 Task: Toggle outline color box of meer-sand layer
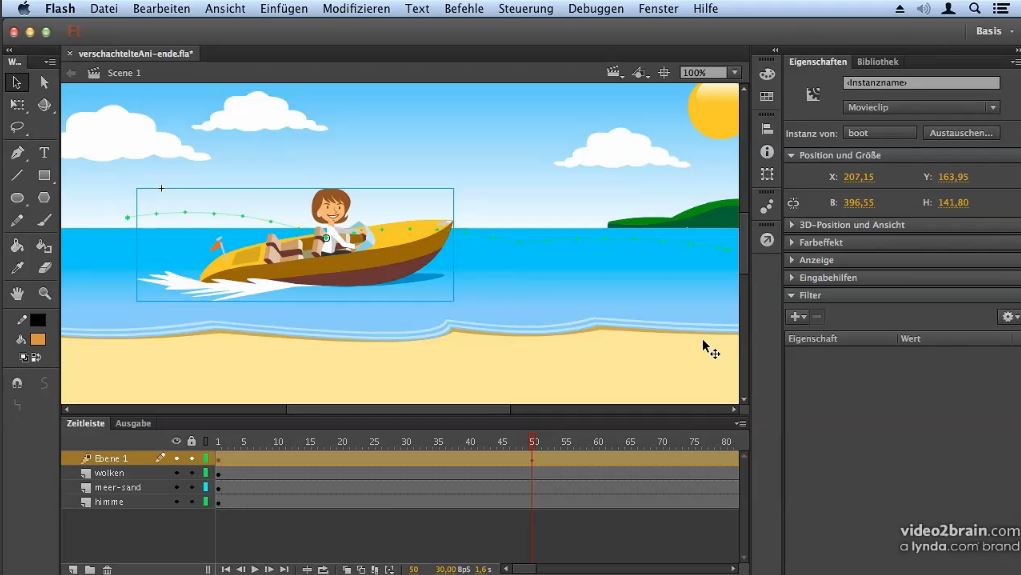tap(206, 487)
